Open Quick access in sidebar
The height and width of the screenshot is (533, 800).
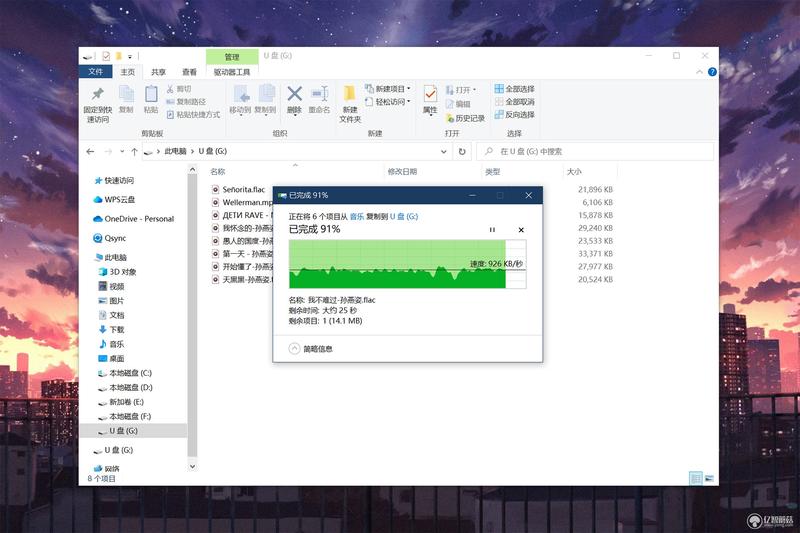(114, 181)
